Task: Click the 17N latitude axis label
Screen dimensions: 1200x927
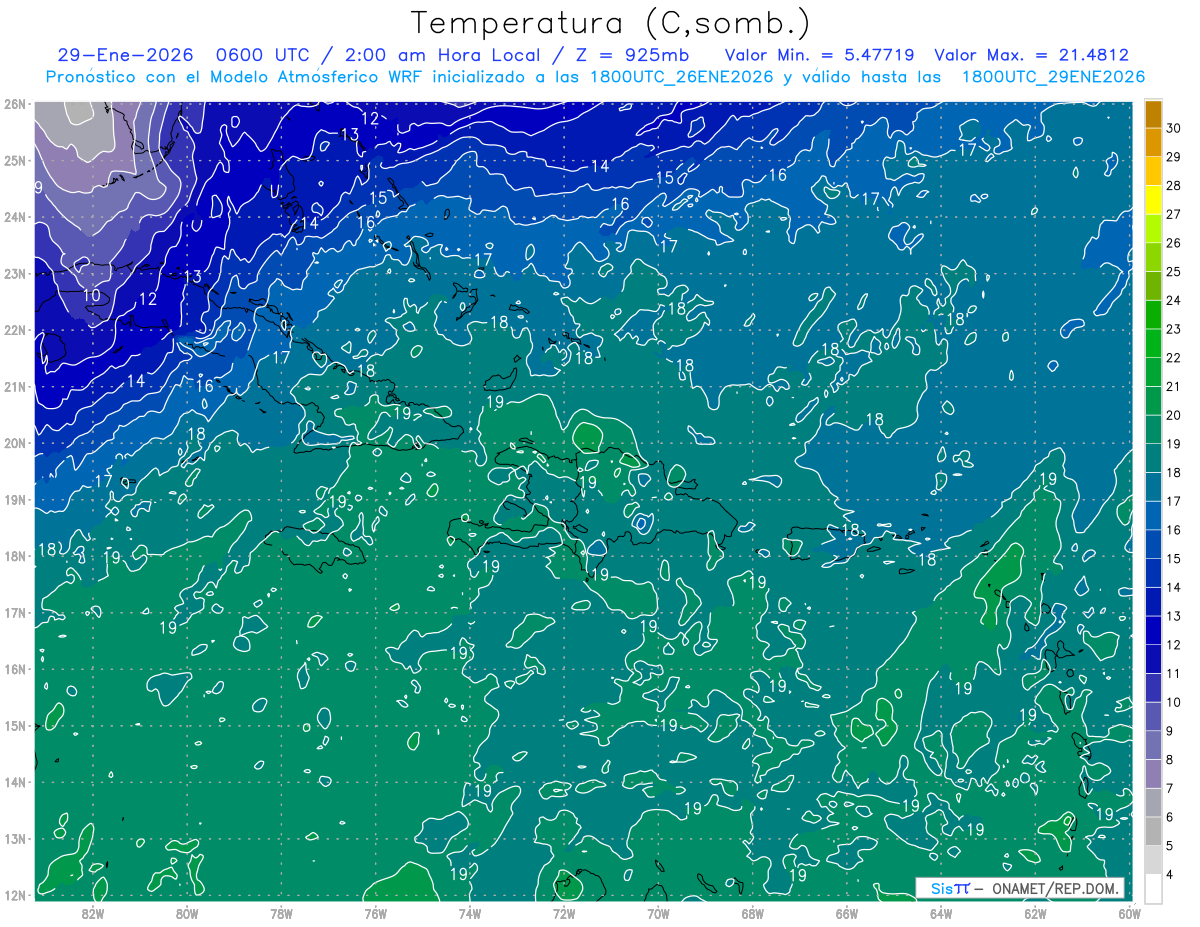Action: coord(15,613)
